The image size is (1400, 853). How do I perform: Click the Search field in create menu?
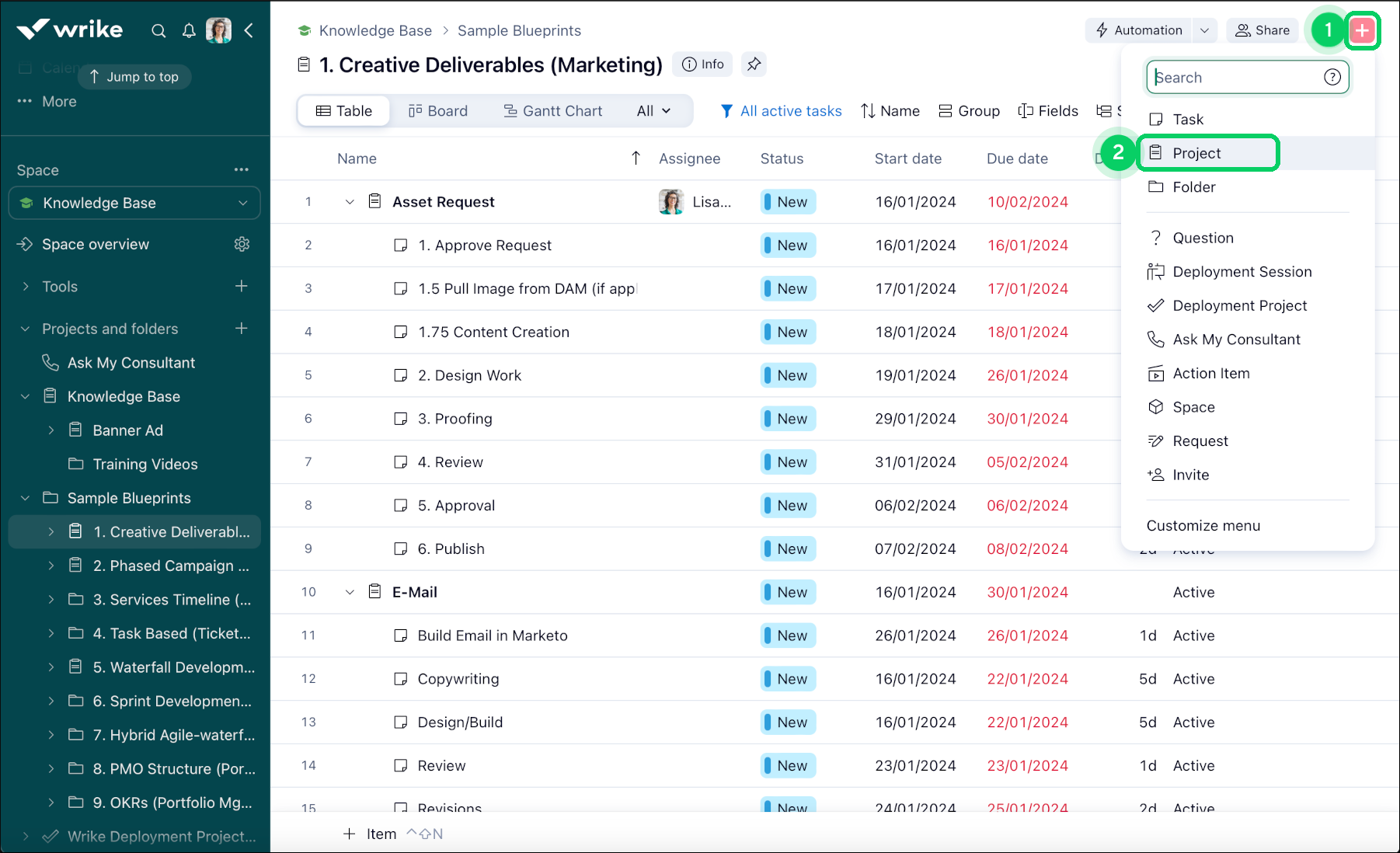1235,78
